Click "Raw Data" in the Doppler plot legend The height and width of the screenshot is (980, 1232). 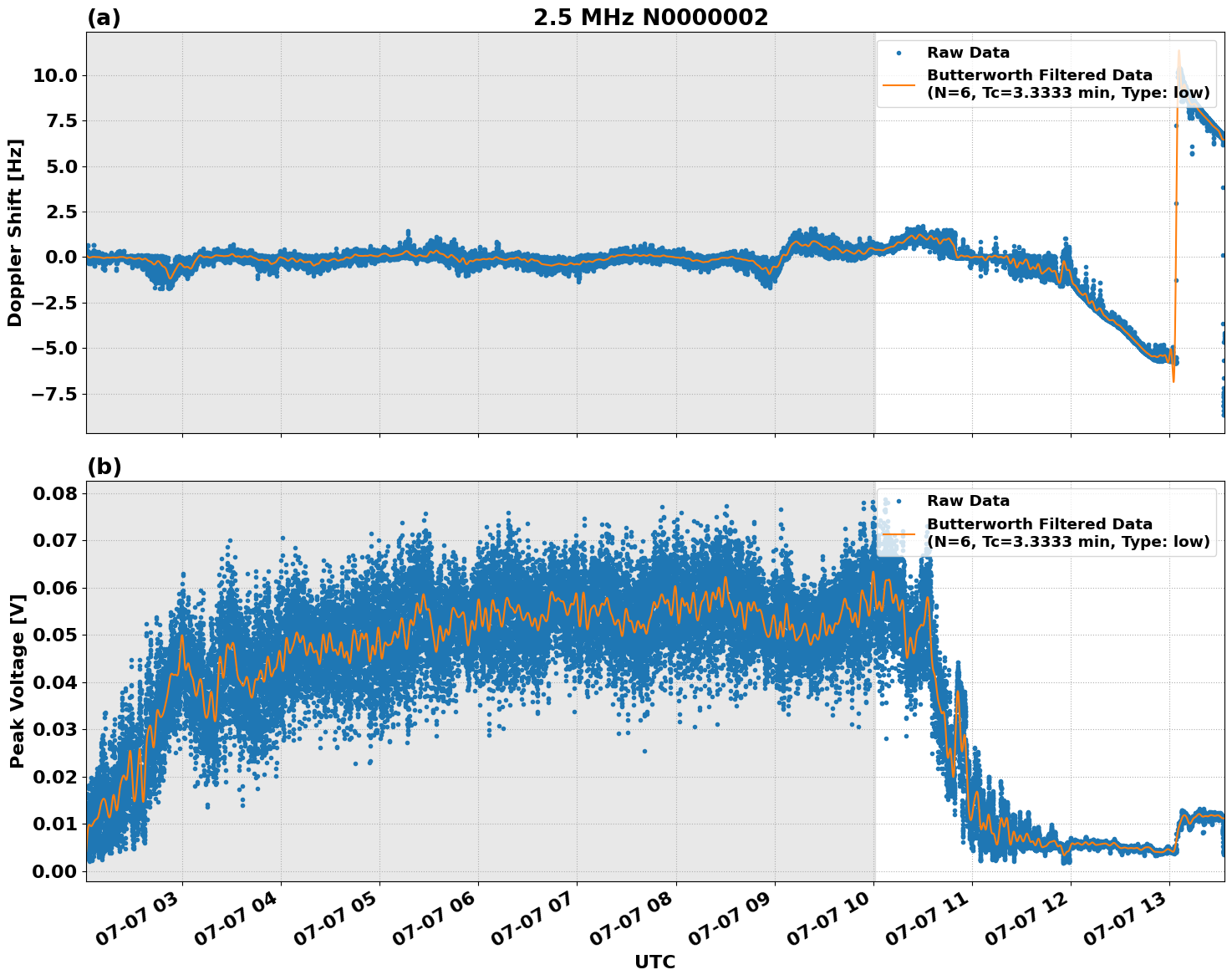[968, 53]
